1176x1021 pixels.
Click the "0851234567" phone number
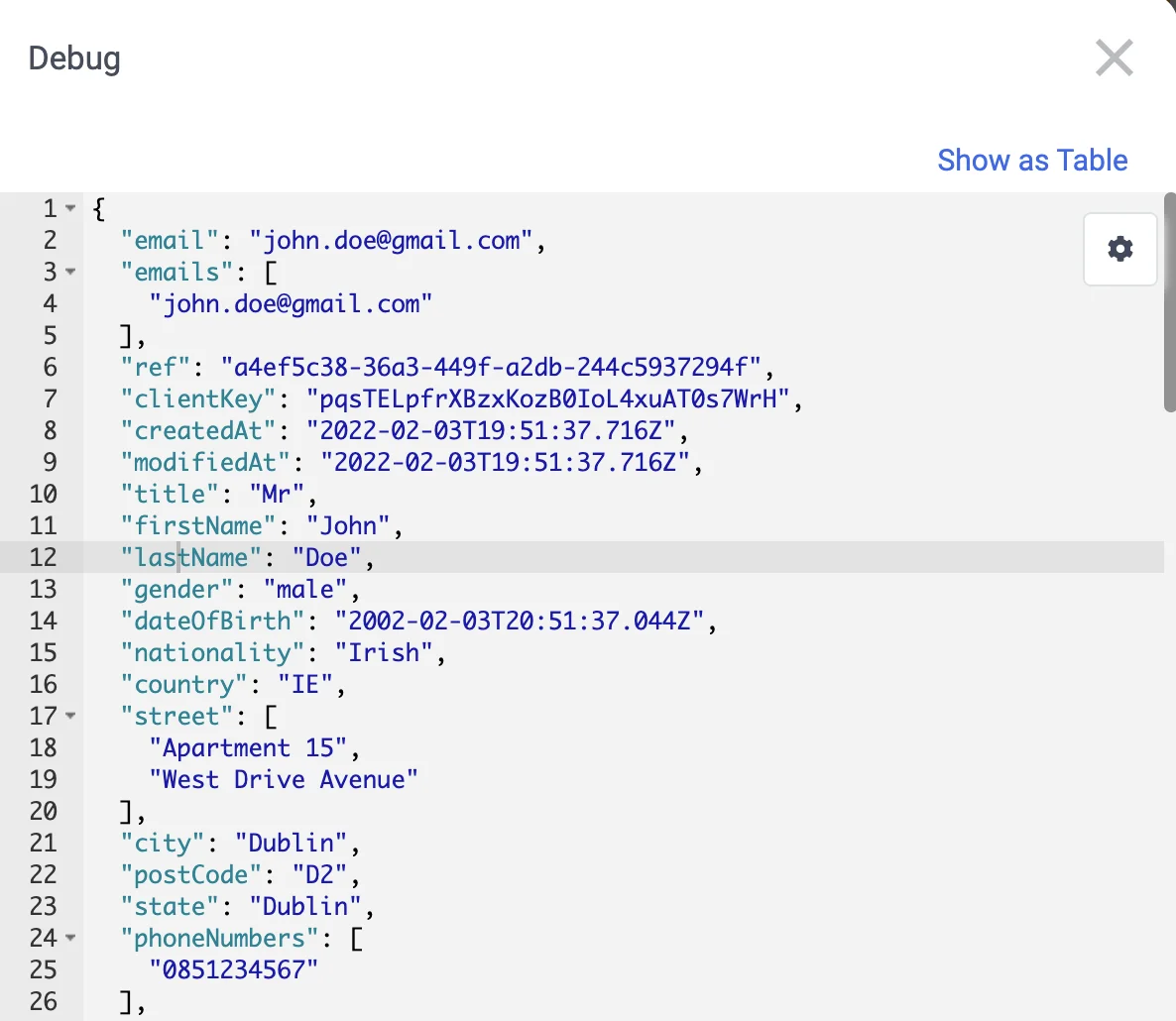(234, 970)
